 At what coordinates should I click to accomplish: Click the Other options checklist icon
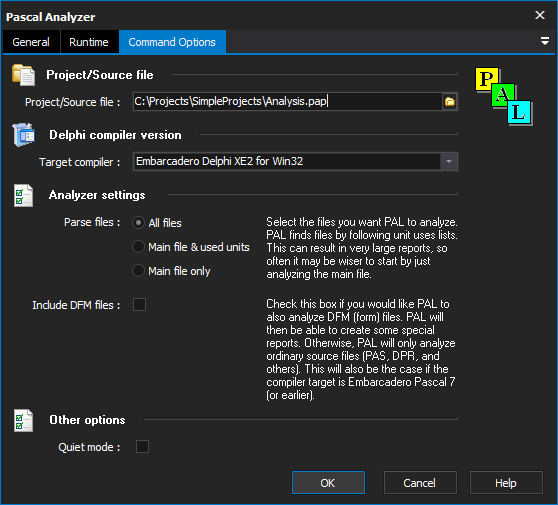click(23, 420)
